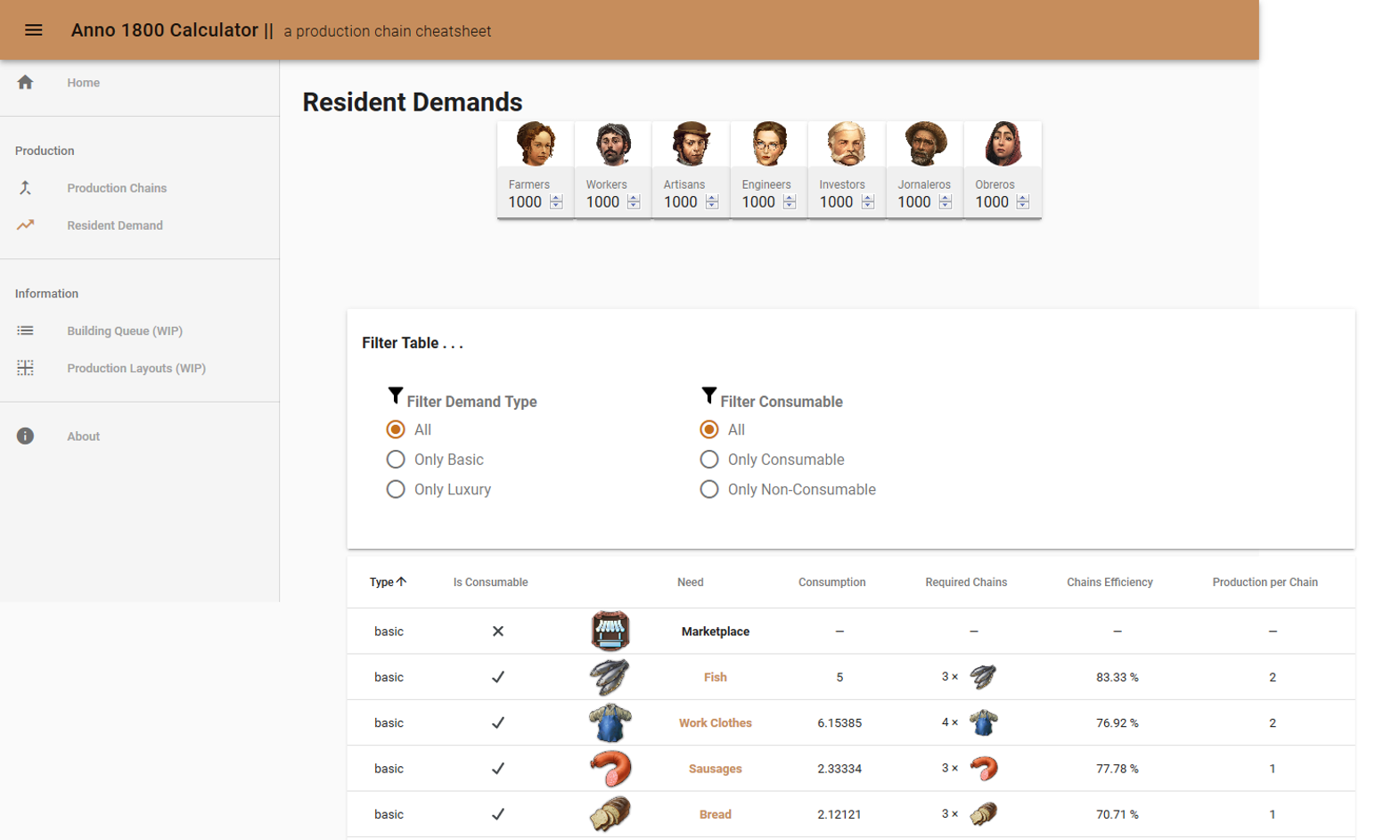The image size is (1400, 840).
Task: Click the Work Clothes shirt icon
Action: (610, 722)
